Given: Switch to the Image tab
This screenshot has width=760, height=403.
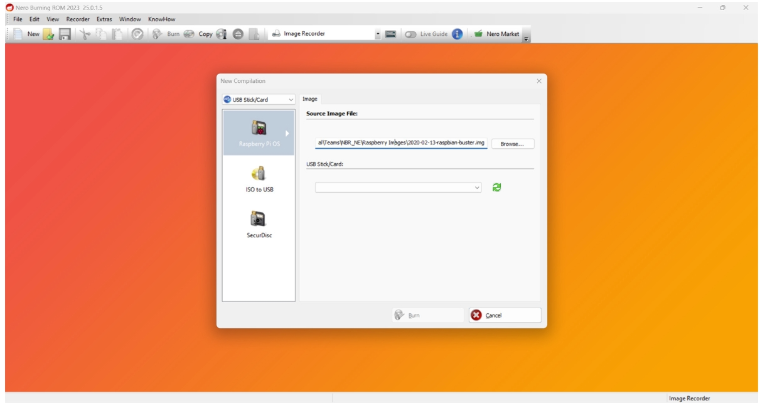Looking at the screenshot, I should 310,99.
